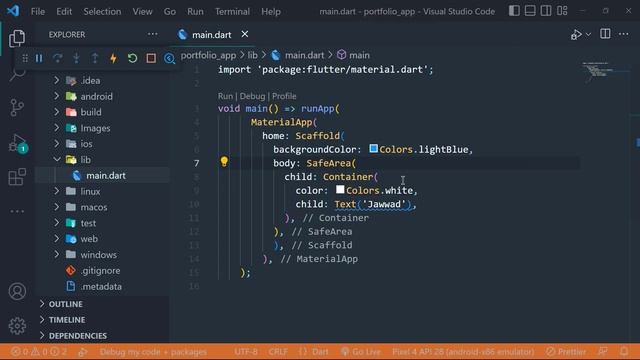Open the widget inspector from debug toolbar
Image resolution: width=640 pixels, height=360 pixels.
click(169, 59)
